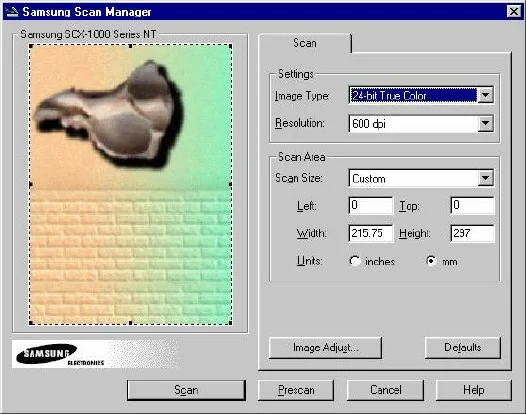Close the Samsung Scan Manager window
The width and height of the screenshot is (526, 414).
point(514,12)
